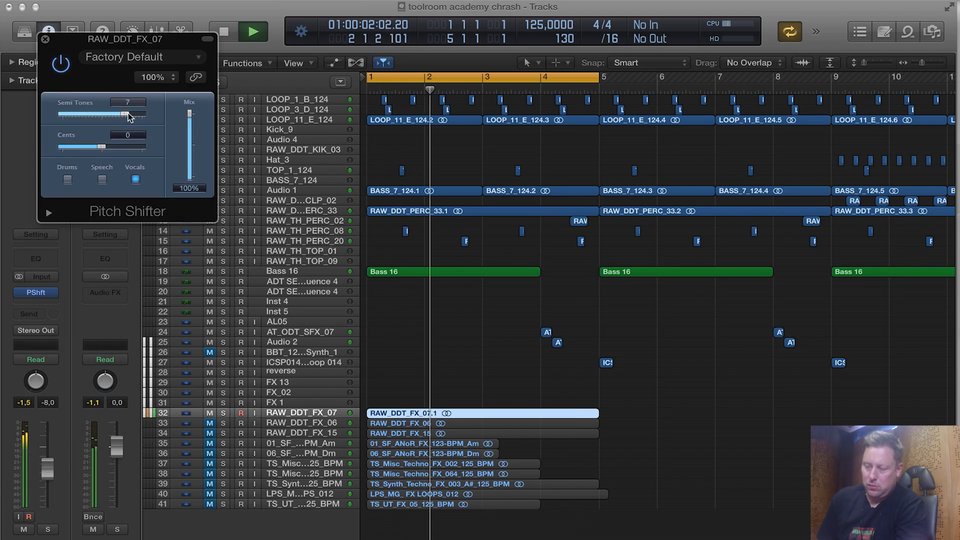Expand the Region inspector triangle
Screen dimensions: 960x540
point(12,62)
